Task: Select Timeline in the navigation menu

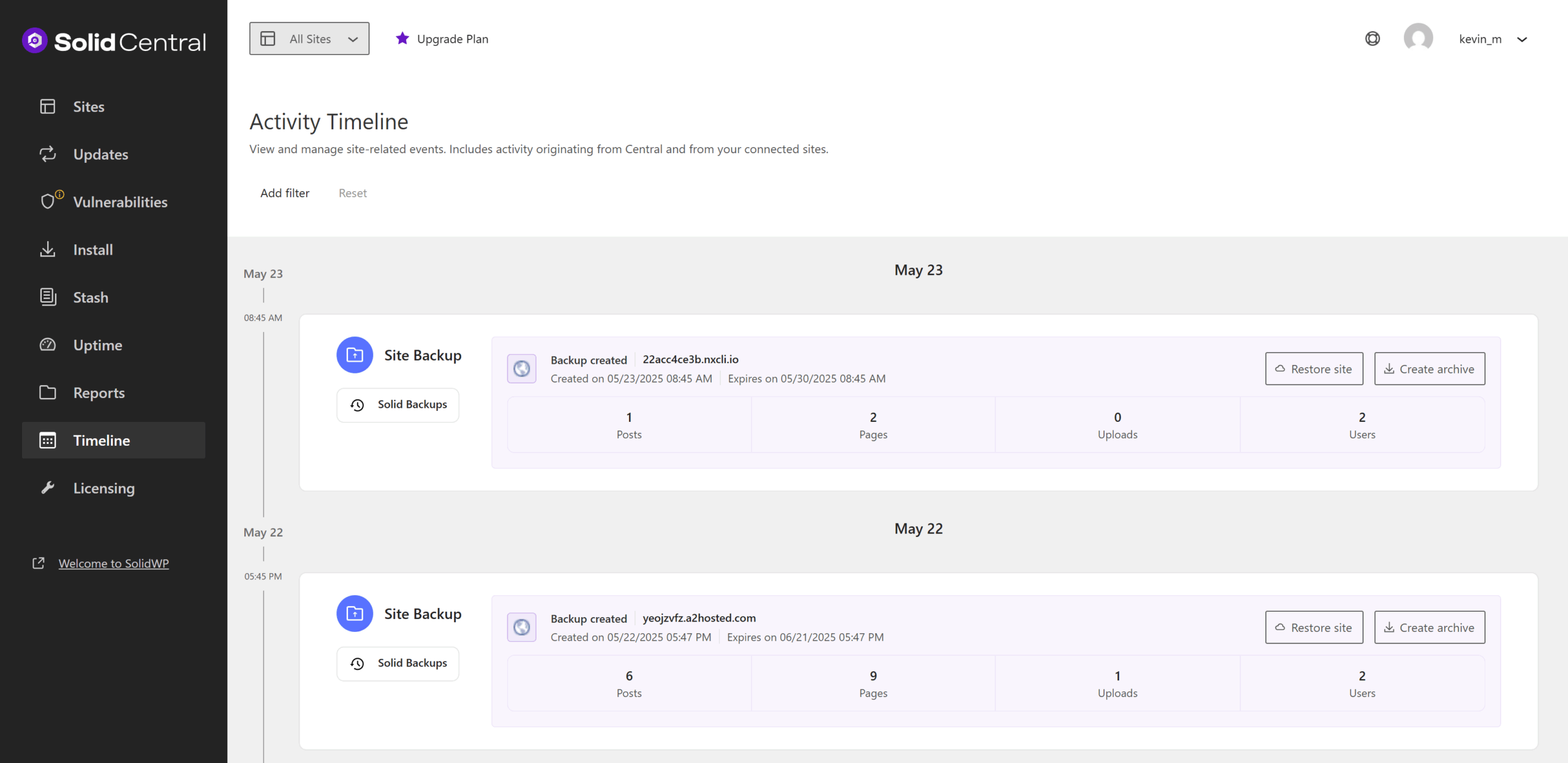Action: 101,440
